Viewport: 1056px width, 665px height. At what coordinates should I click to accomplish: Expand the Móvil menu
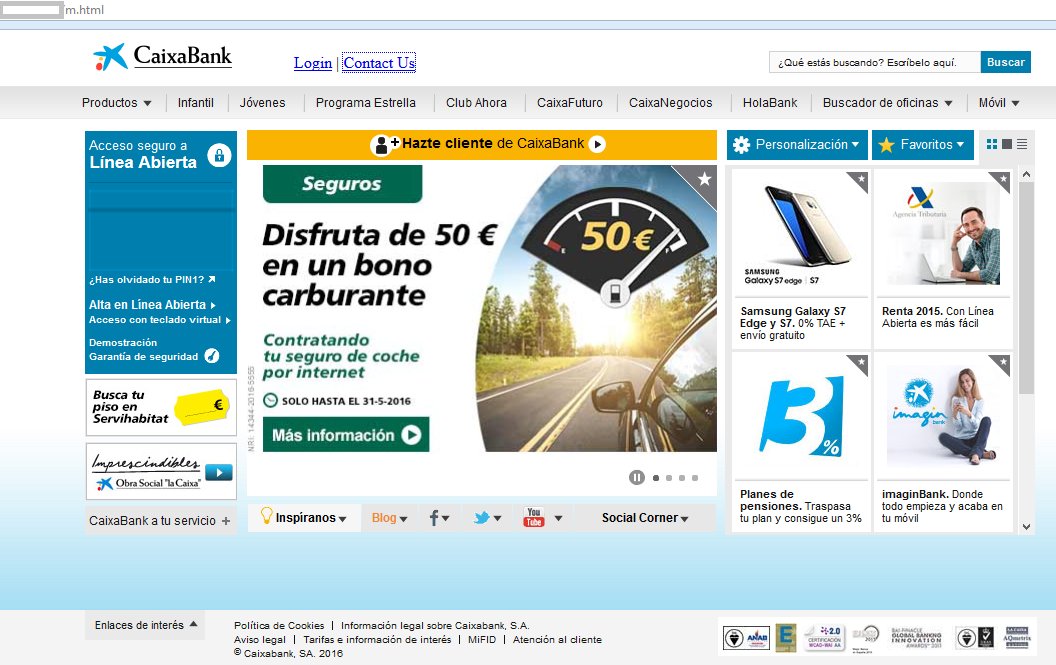pyautogui.click(x=999, y=102)
